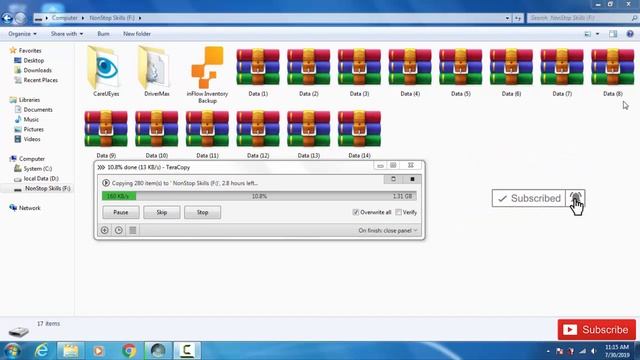Click the window icon beside the TeraCopy stop square
640x360 pixels.
click(393, 179)
